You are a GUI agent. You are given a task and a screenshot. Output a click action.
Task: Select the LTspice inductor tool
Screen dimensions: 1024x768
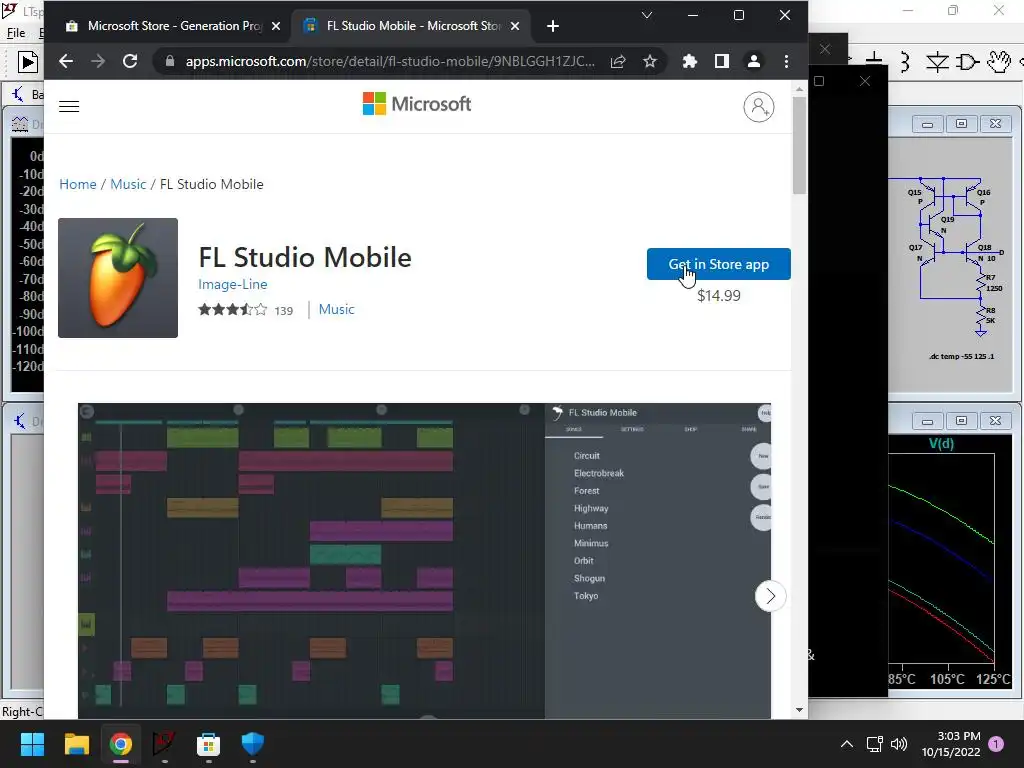coord(905,62)
